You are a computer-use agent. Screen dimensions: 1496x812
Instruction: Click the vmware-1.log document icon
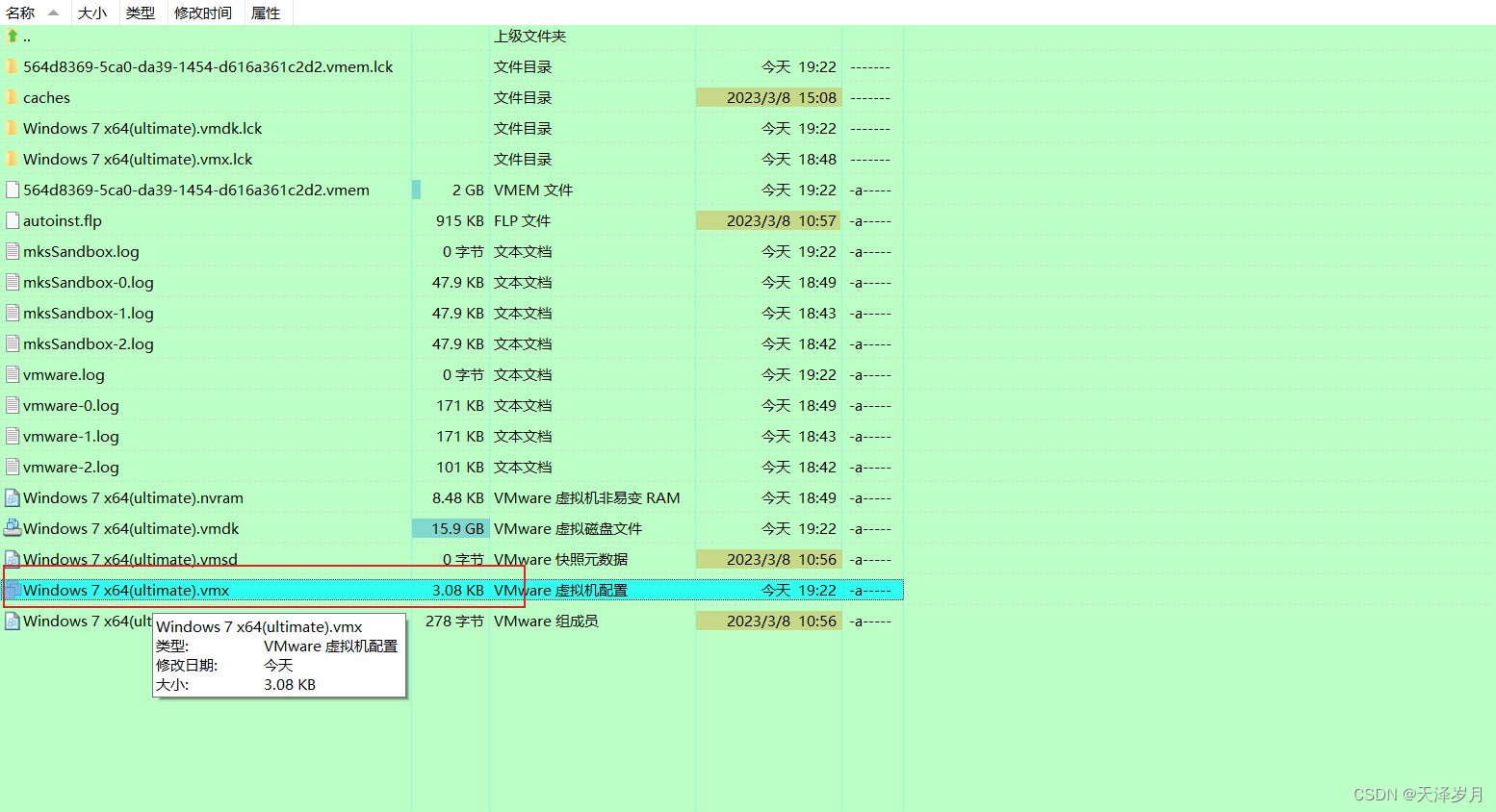tap(13, 436)
